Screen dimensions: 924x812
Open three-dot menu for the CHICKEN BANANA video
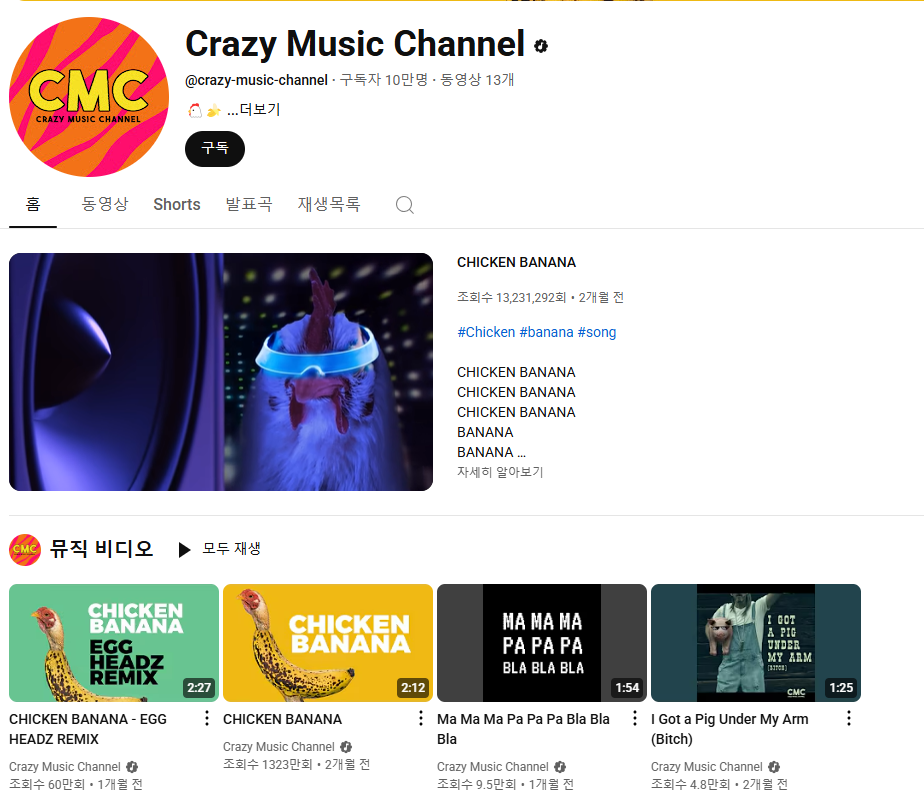pyautogui.click(x=421, y=718)
